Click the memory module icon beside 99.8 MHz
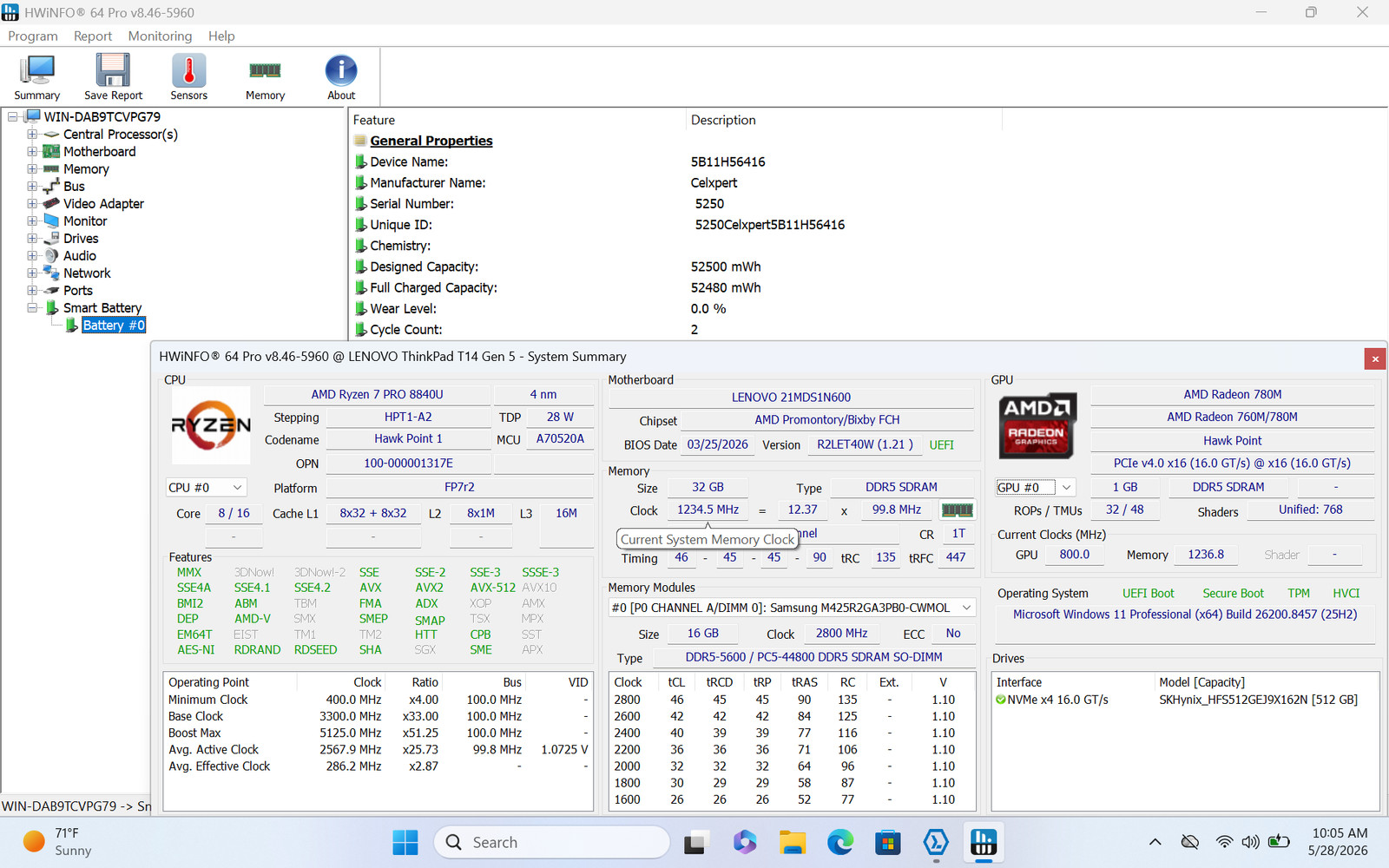 click(x=957, y=510)
